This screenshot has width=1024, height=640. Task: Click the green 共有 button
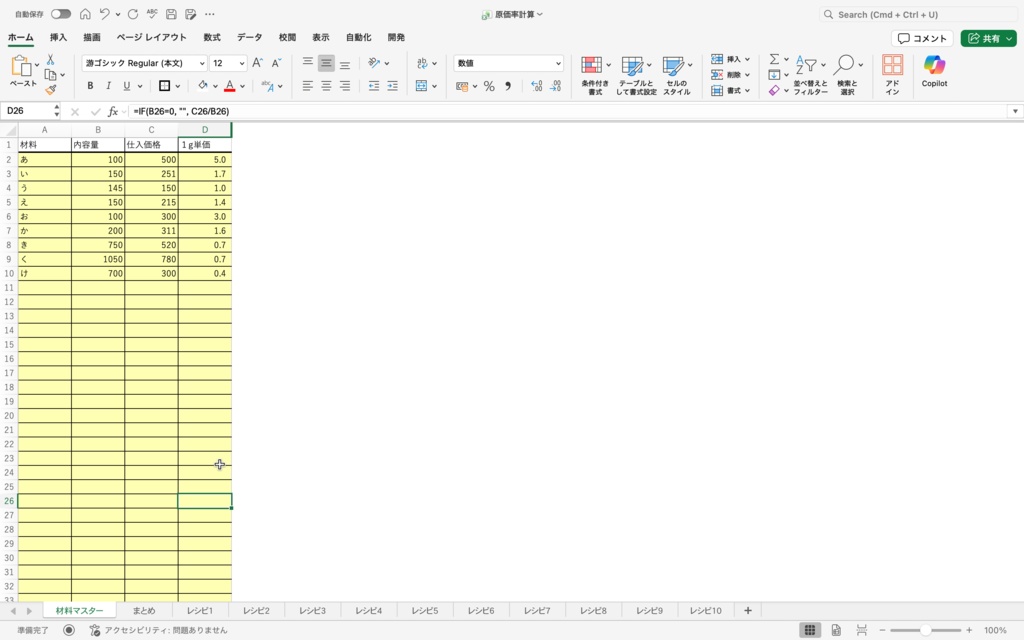(x=988, y=39)
